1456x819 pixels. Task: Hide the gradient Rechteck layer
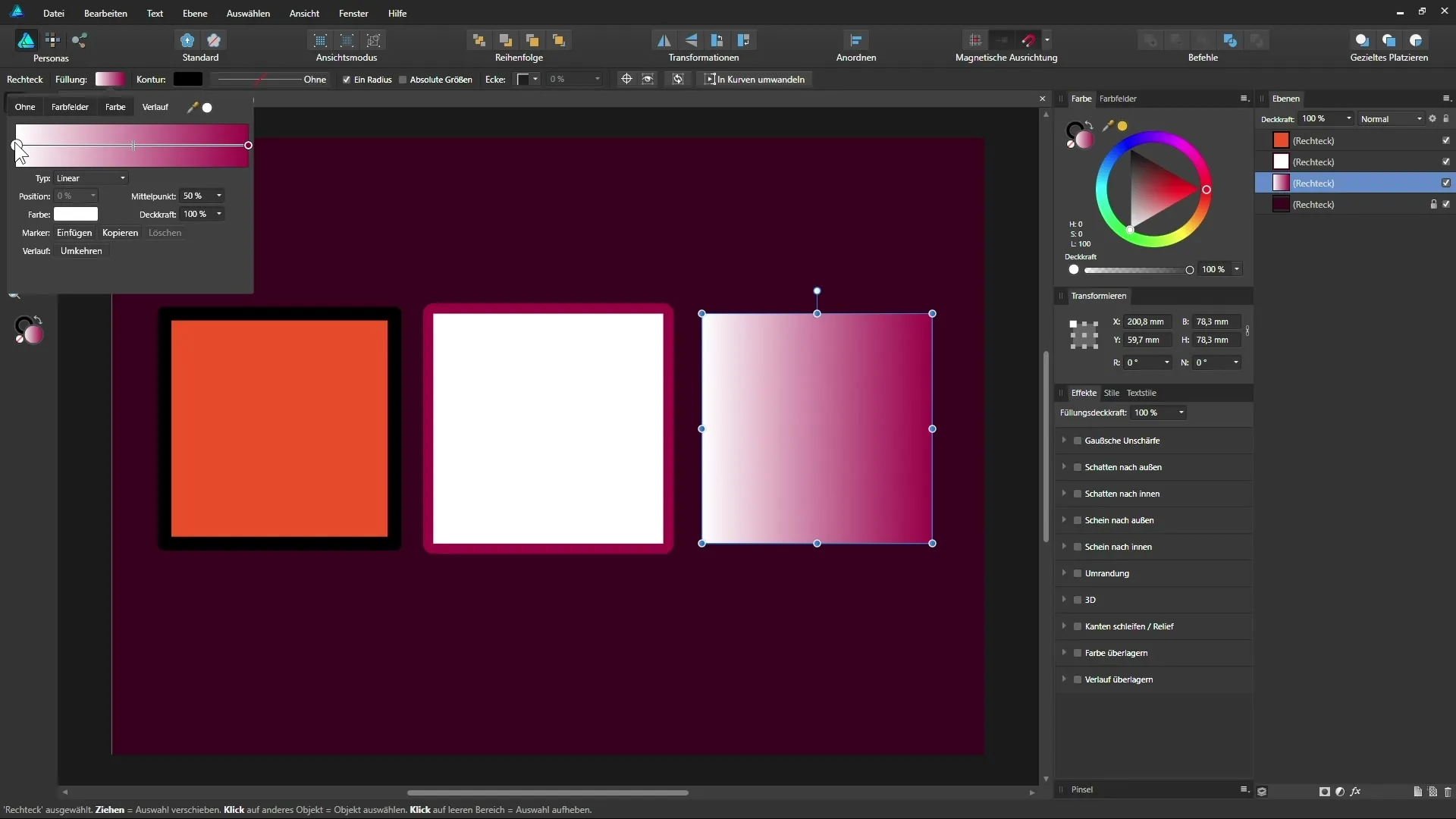pyautogui.click(x=1446, y=184)
